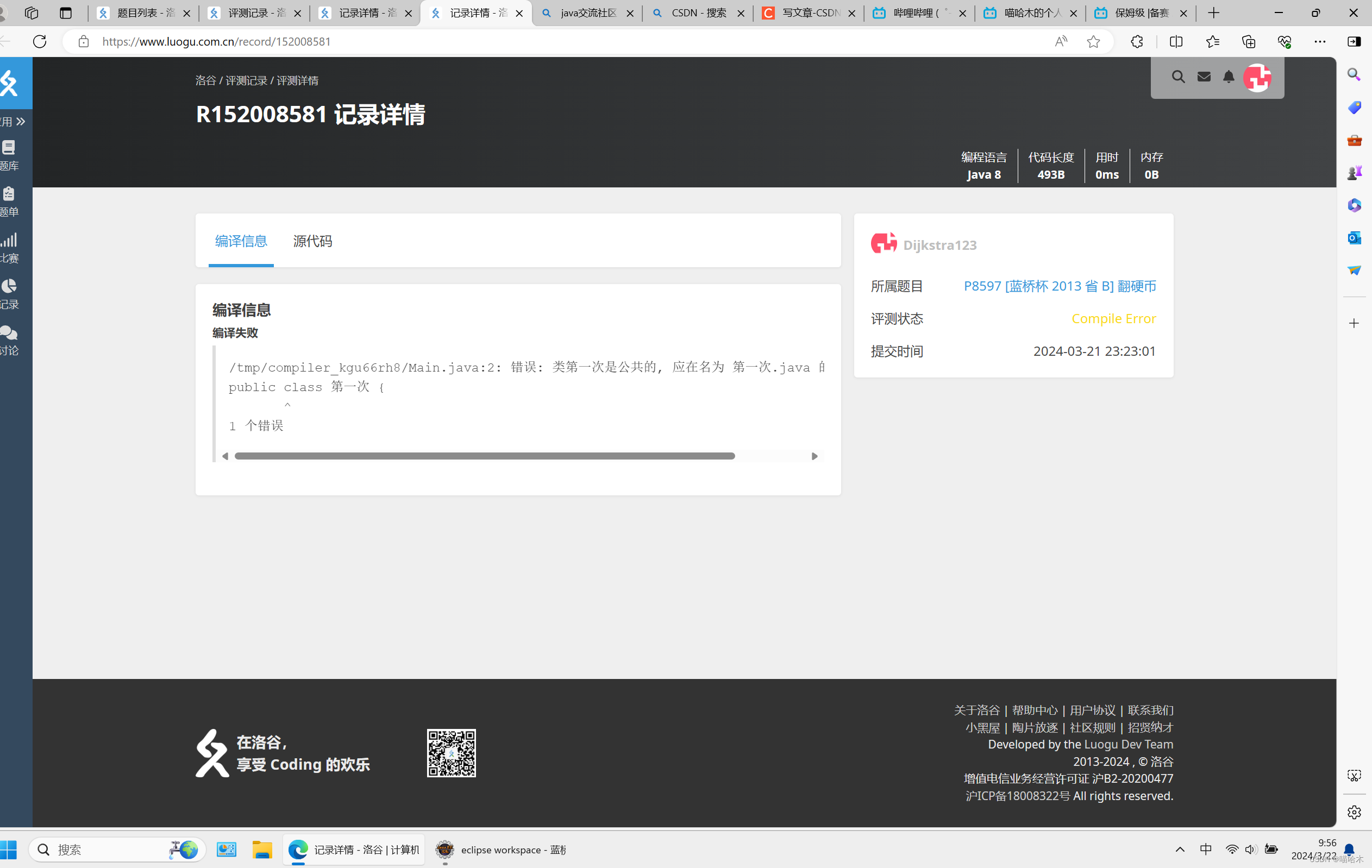Open browser settings and more menu
This screenshot has width=1372, height=868.
[1320, 42]
